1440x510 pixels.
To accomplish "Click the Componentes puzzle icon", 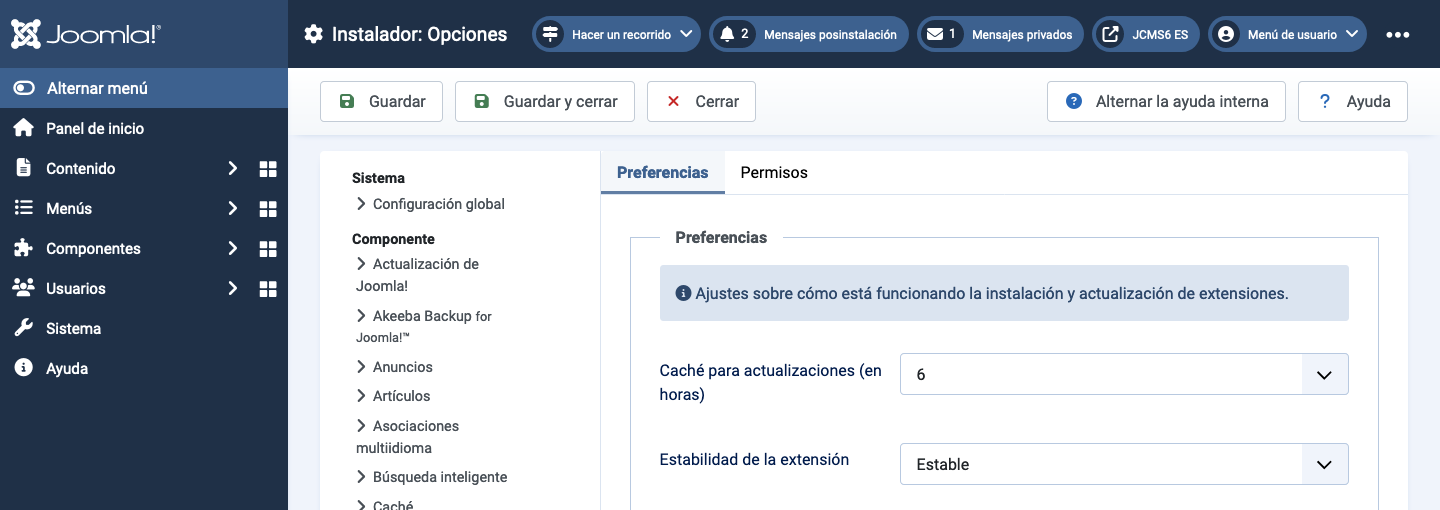I will [24, 248].
